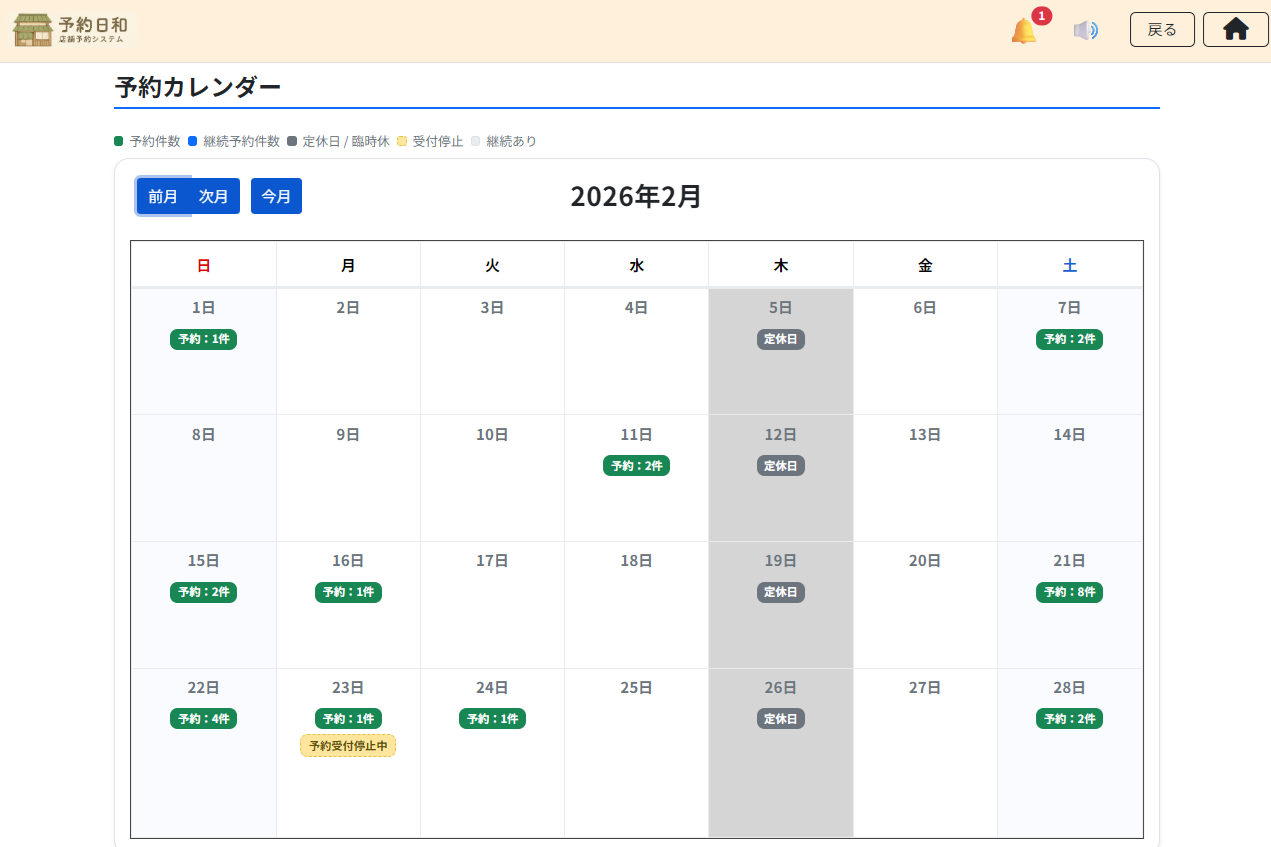Viewport: 1271px width, 847px height.
Task: Open 予約：1件 badge on 23日
Action: click(348, 719)
